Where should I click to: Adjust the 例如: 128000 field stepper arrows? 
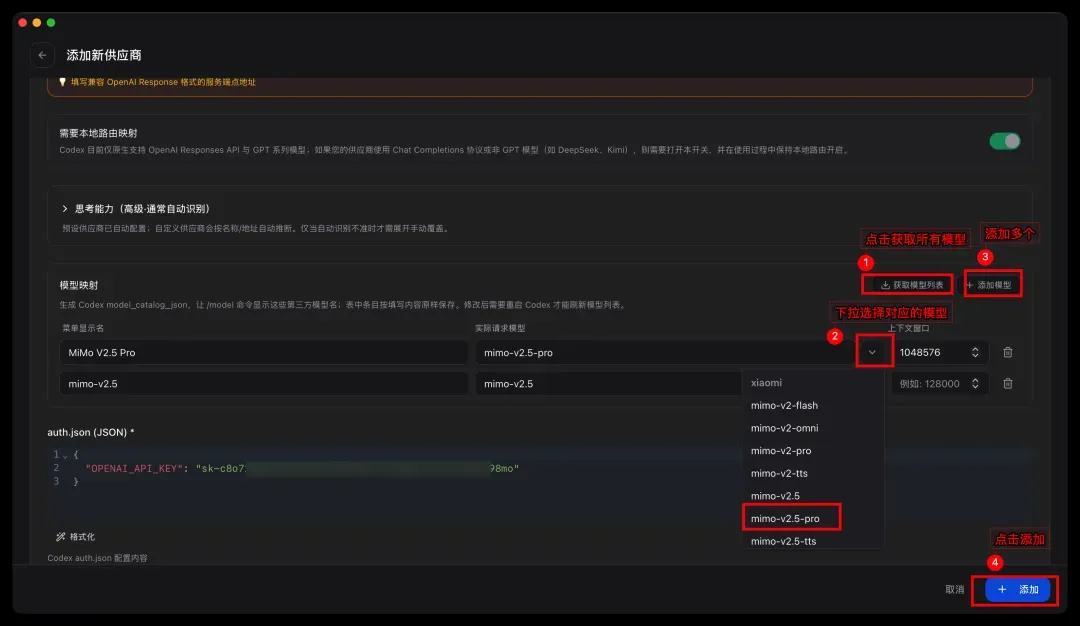pos(975,384)
